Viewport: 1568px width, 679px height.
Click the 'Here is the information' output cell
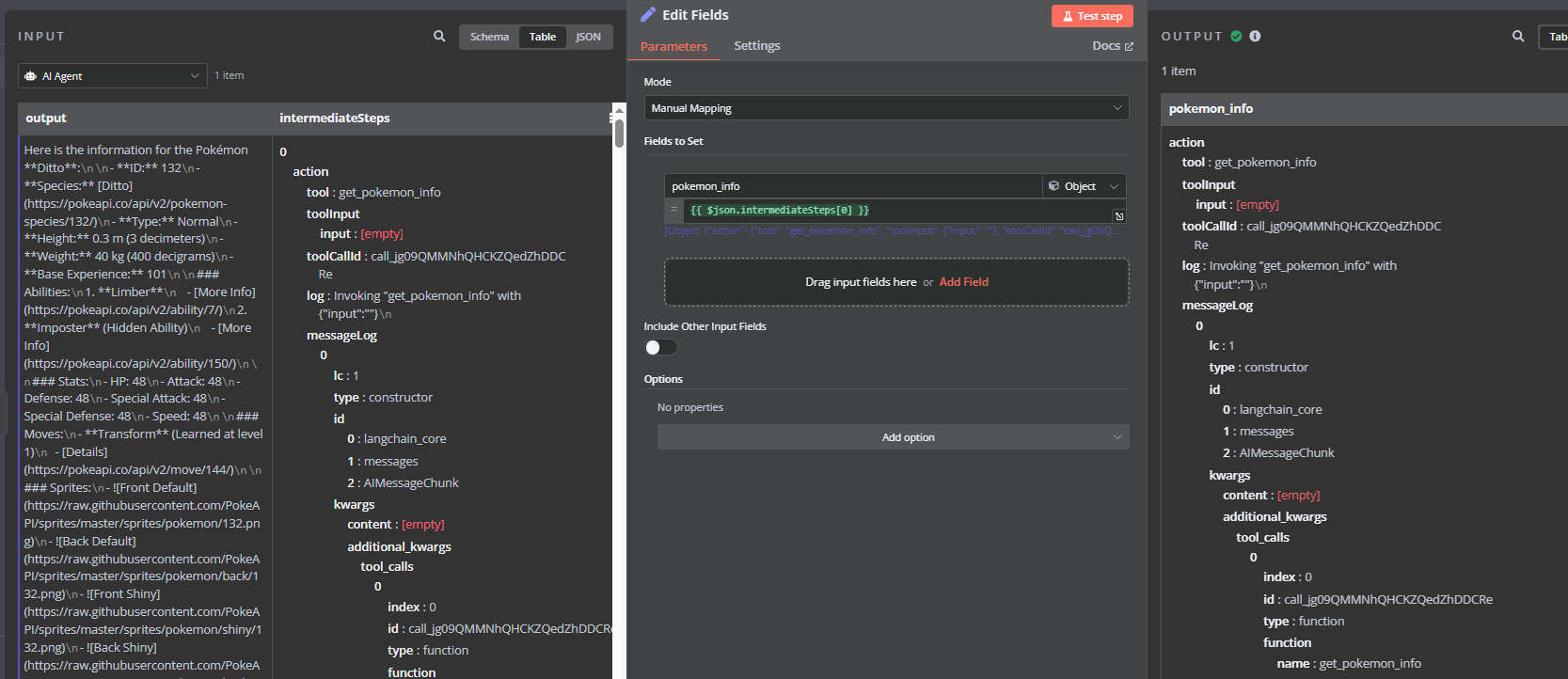pyautogui.click(x=144, y=409)
